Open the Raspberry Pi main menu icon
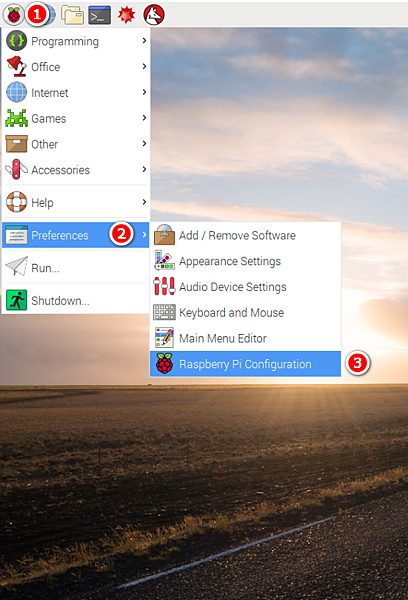 coord(14,15)
